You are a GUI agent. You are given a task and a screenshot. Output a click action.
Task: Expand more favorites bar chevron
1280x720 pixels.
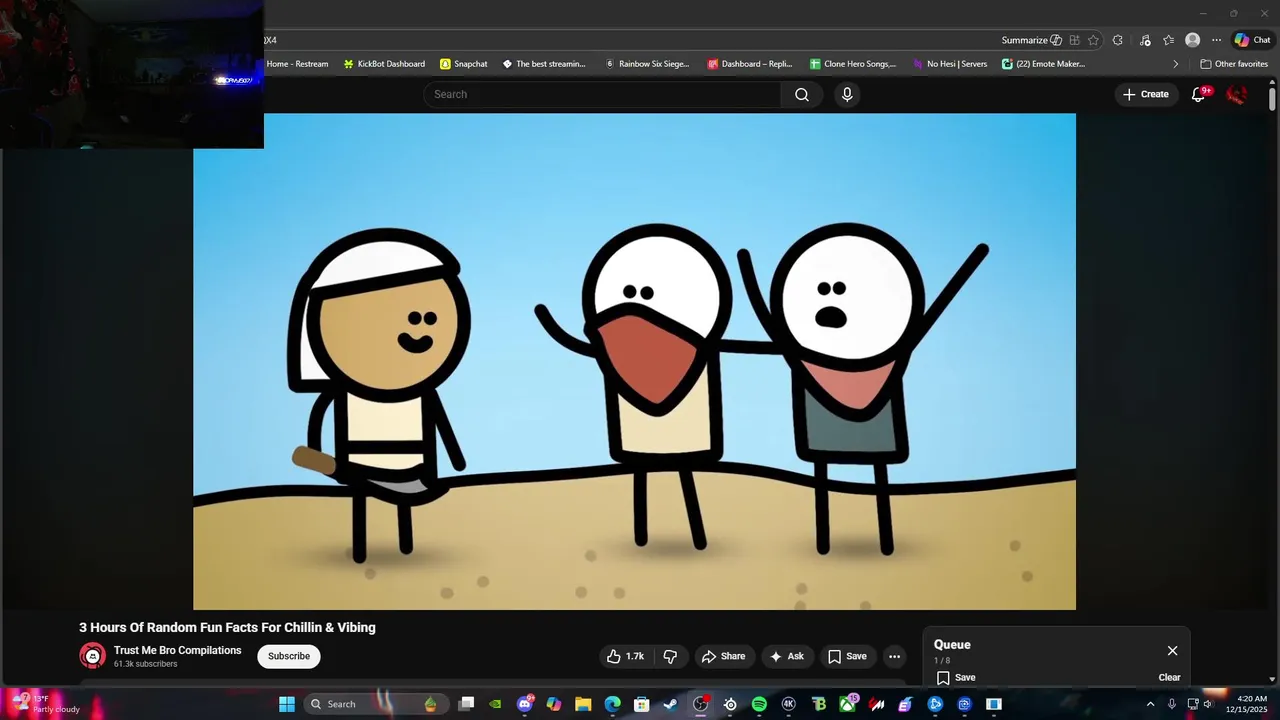1175,64
